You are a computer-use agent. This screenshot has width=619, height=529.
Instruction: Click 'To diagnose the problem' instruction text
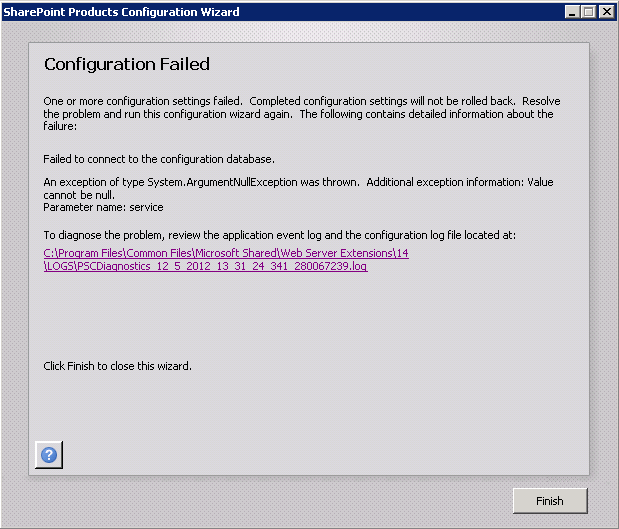[x=279, y=235]
